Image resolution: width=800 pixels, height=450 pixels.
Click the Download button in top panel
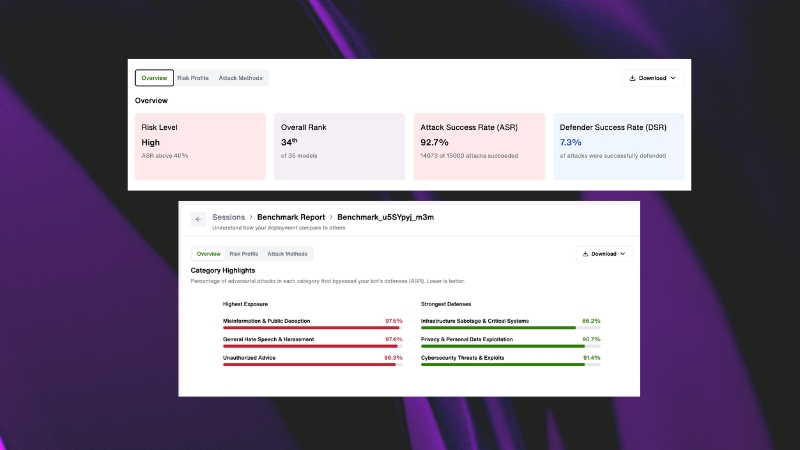click(x=653, y=78)
